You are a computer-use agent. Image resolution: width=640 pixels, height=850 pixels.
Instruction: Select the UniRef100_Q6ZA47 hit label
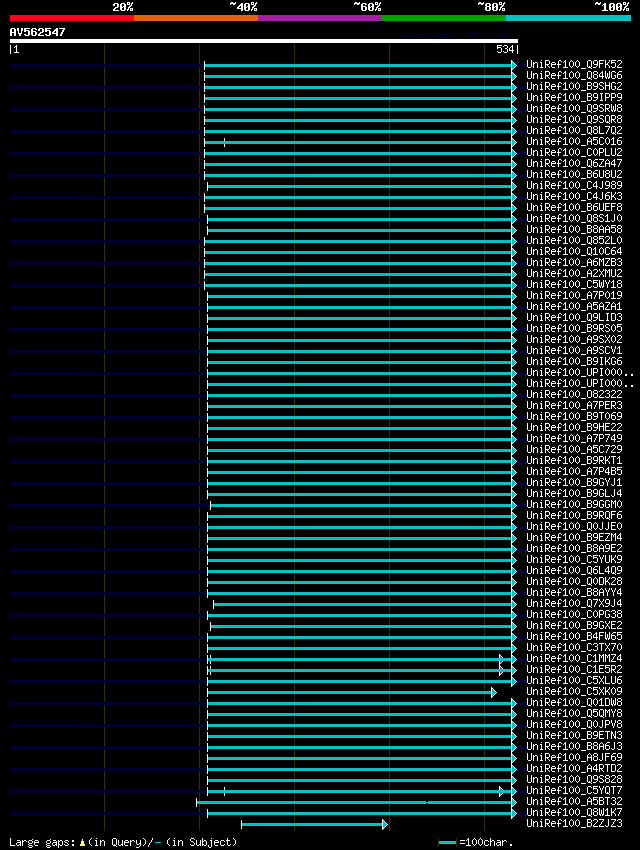[x=574, y=163]
